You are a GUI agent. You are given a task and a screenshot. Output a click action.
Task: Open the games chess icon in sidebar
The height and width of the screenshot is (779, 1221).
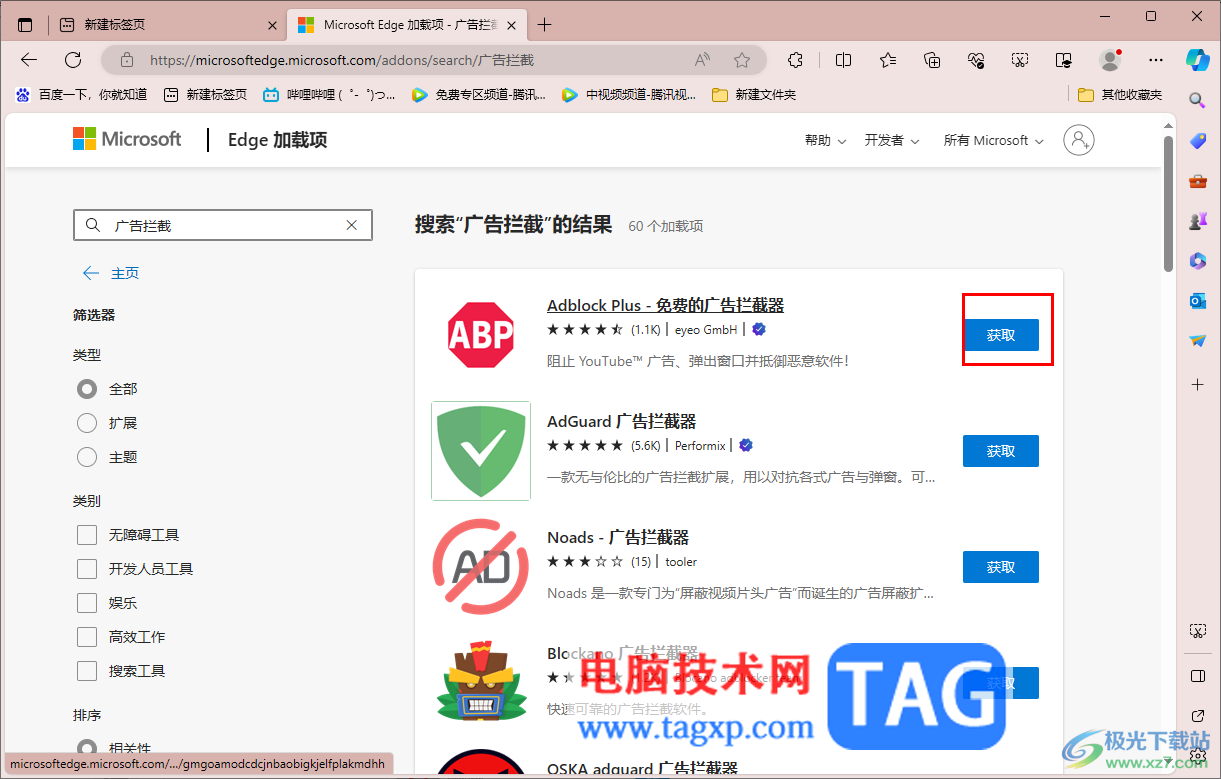(x=1197, y=221)
